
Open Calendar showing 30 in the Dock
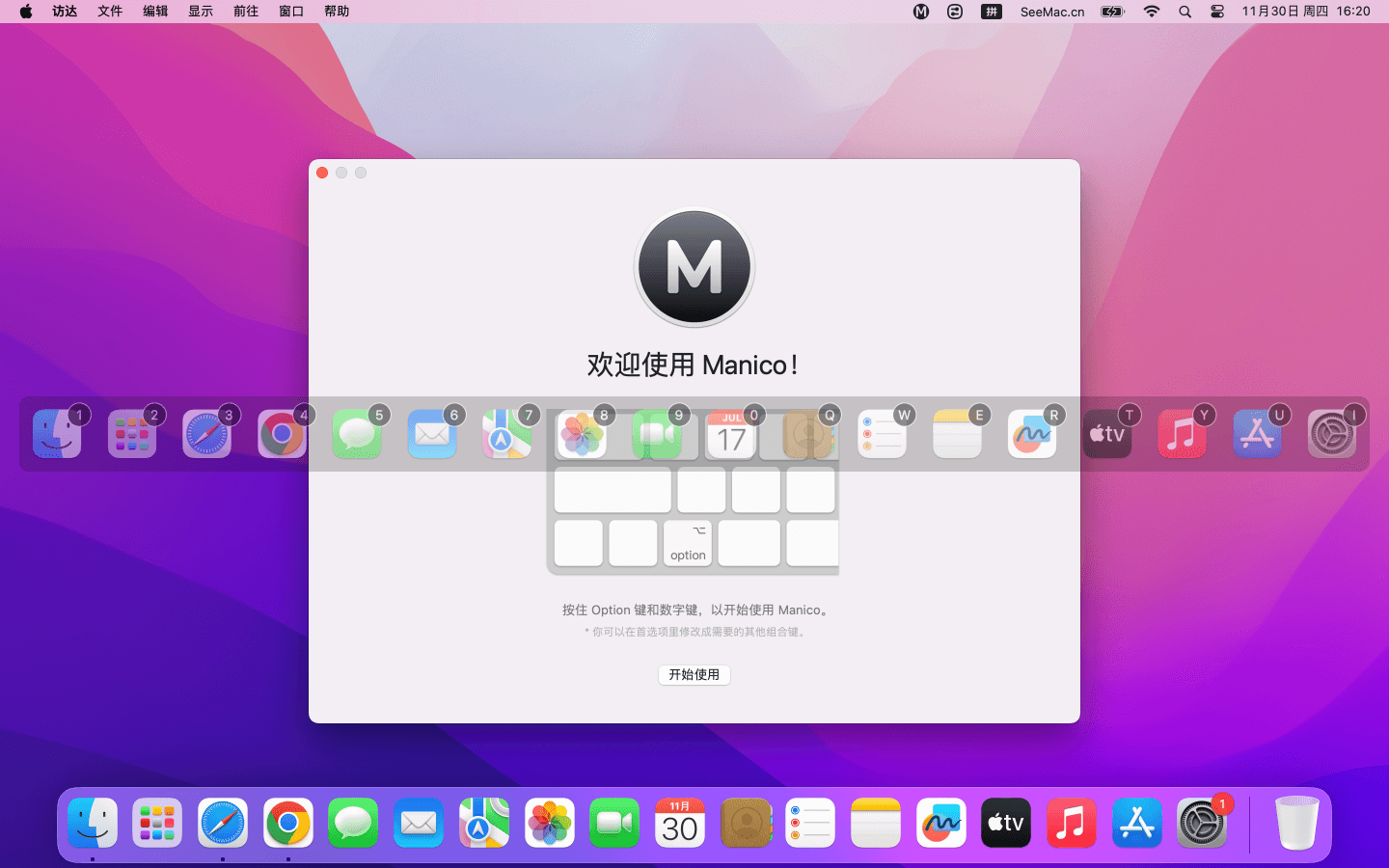[680, 823]
